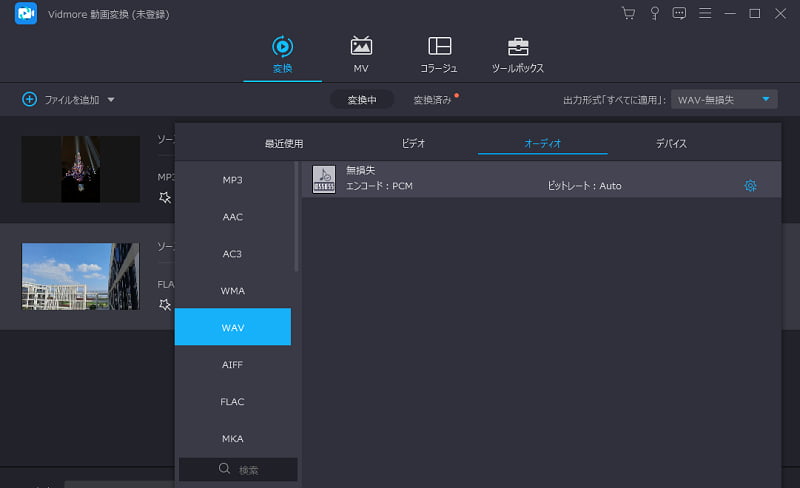Image resolution: width=800 pixels, height=488 pixels.
Task: Switch to the デバイス format tab
Action: coord(671,144)
